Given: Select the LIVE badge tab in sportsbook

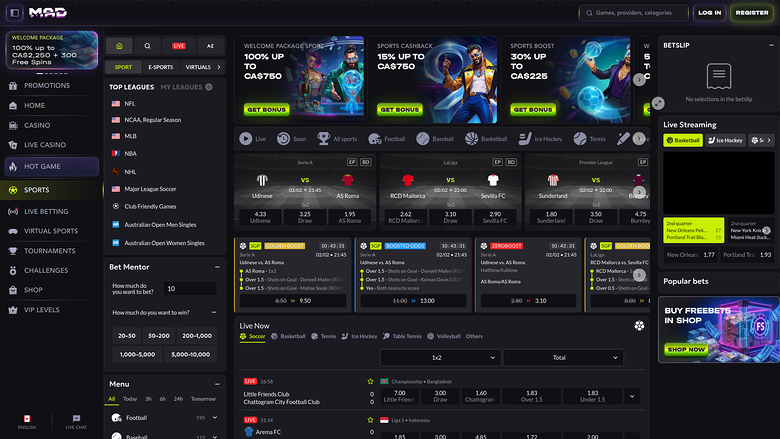Looking at the screenshot, I should [179, 46].
